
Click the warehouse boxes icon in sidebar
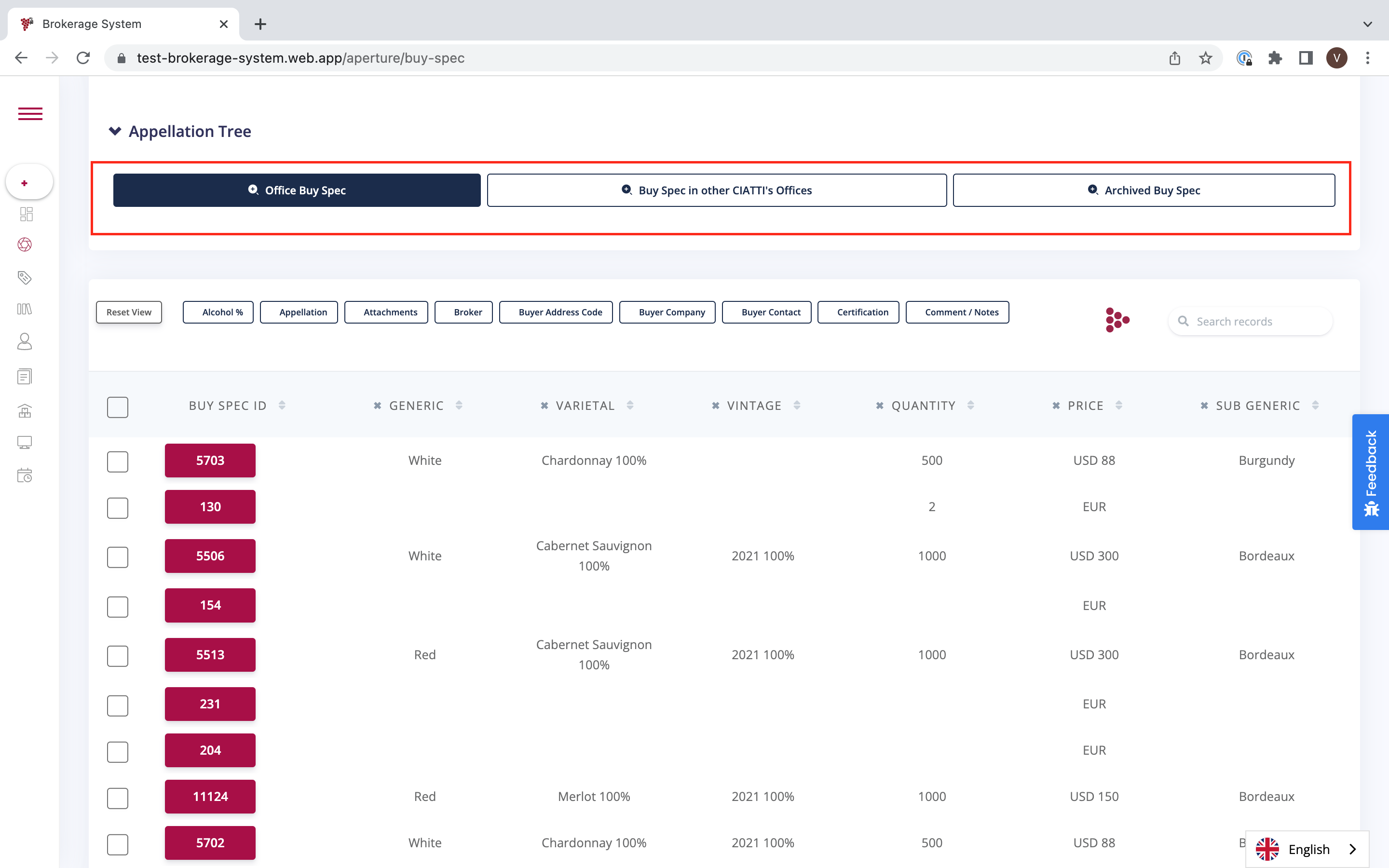click(x=25, y=411)
